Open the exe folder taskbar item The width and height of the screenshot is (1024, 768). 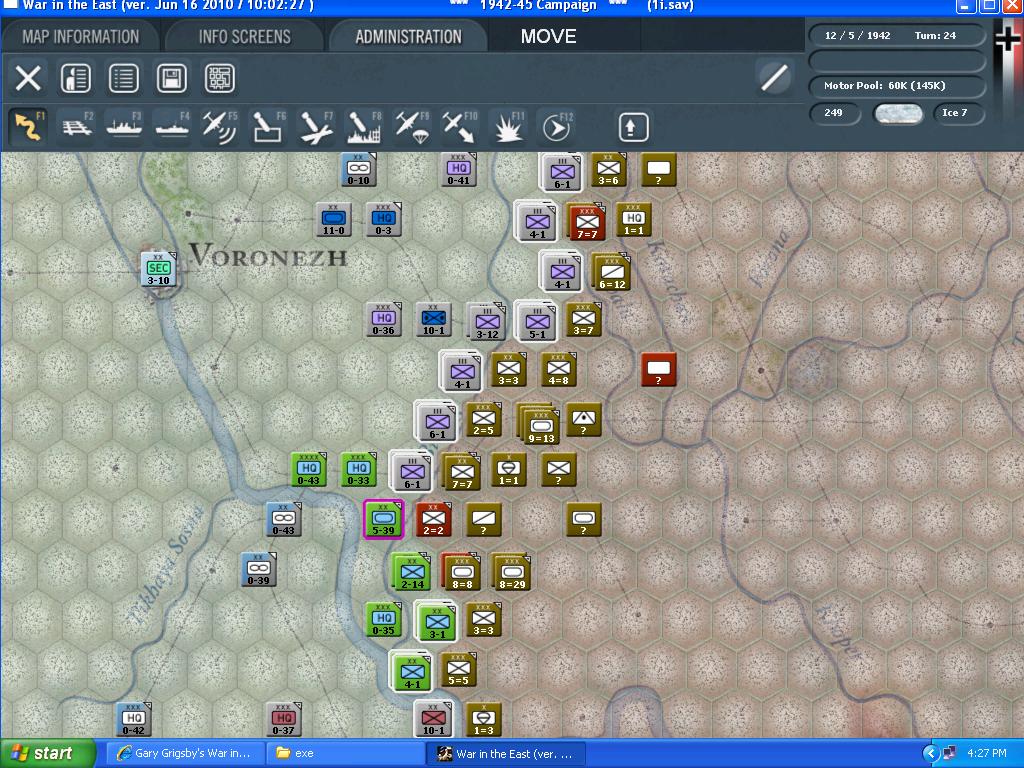click(346, 754)
